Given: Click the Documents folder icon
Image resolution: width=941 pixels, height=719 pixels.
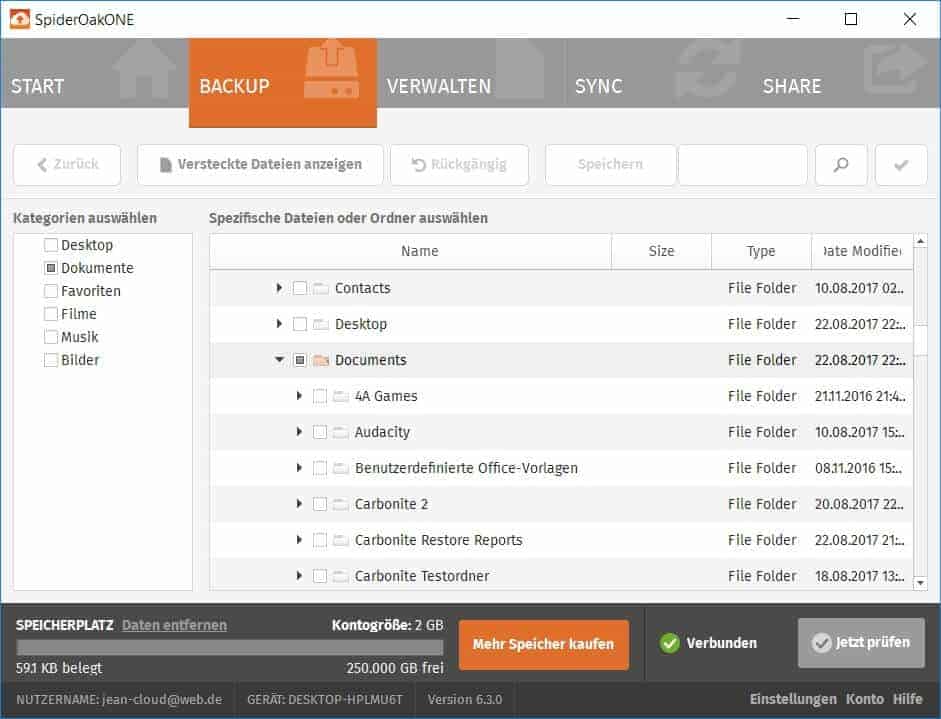Looking at the screenshot, I should (320, 360).
